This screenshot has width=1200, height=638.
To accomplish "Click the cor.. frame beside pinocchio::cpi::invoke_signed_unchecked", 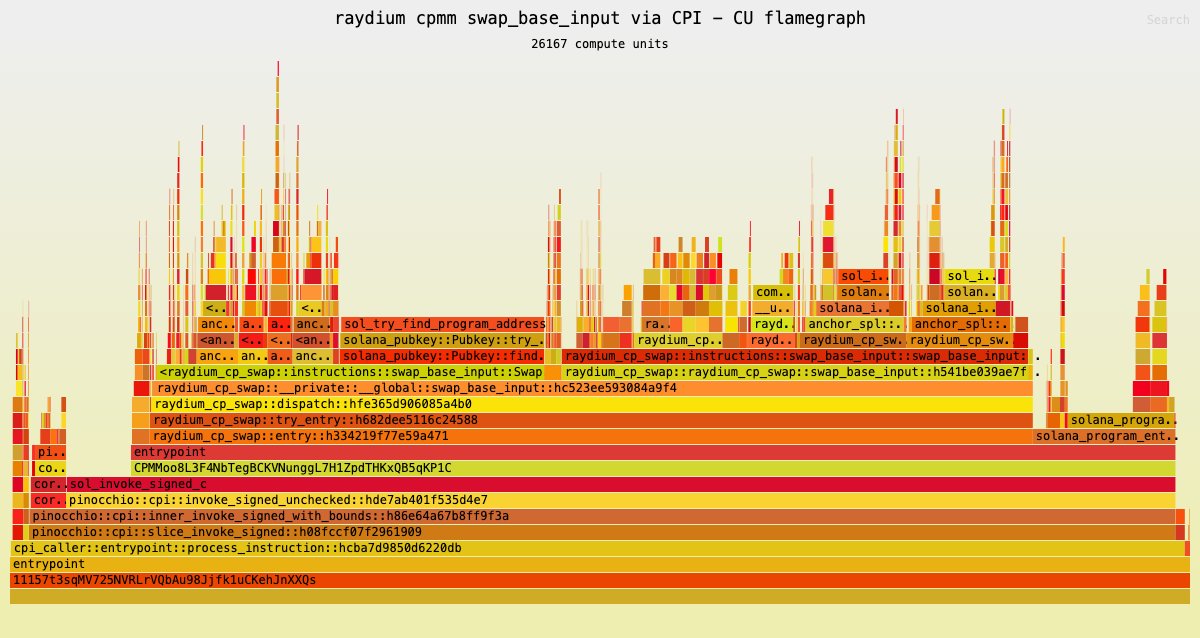I will coord(48,500).
